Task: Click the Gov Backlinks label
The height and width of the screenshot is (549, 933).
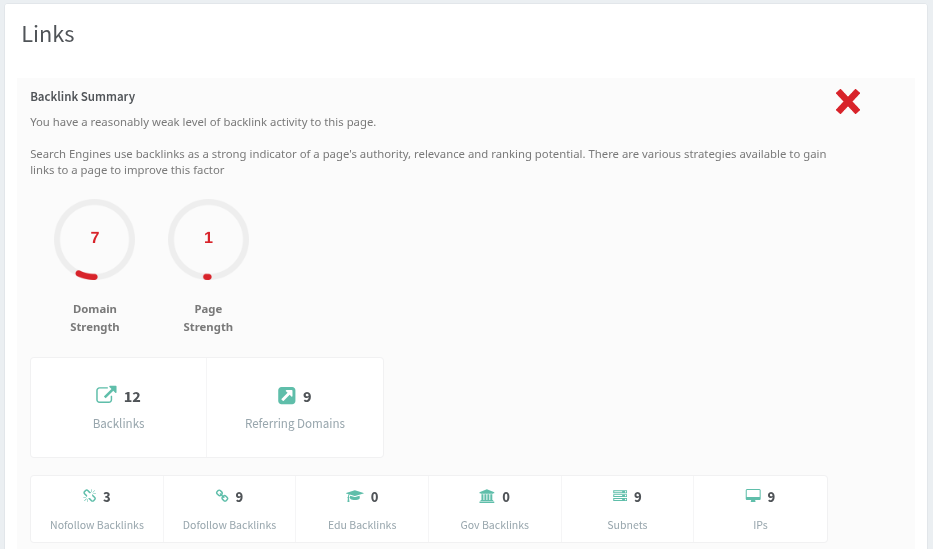Action: pyautogui.click(x=494, y=525)
